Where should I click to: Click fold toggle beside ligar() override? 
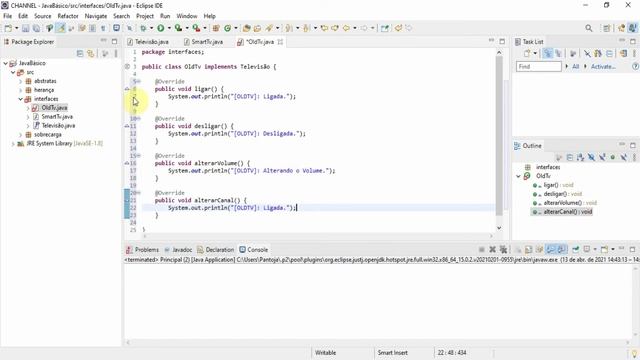[138, 82]
